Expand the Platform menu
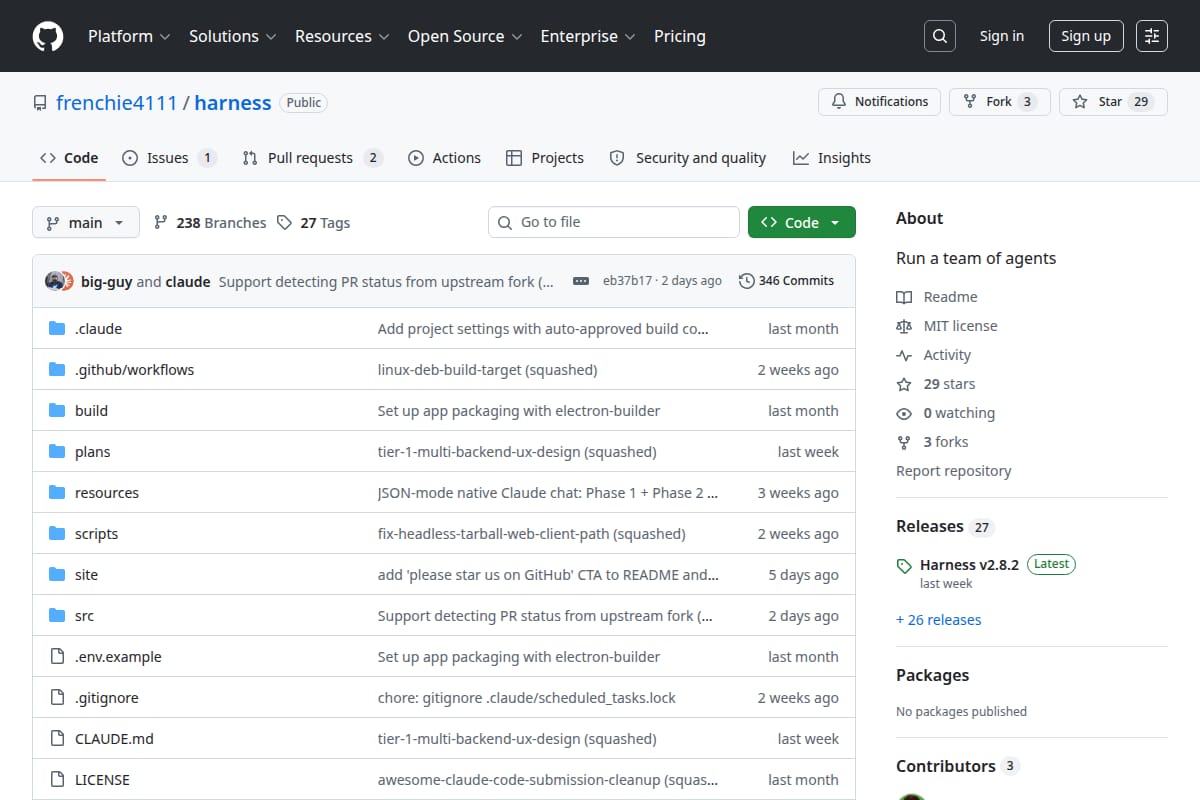Viewport: 1200px width, 800px height. click(x=129, y=36)
